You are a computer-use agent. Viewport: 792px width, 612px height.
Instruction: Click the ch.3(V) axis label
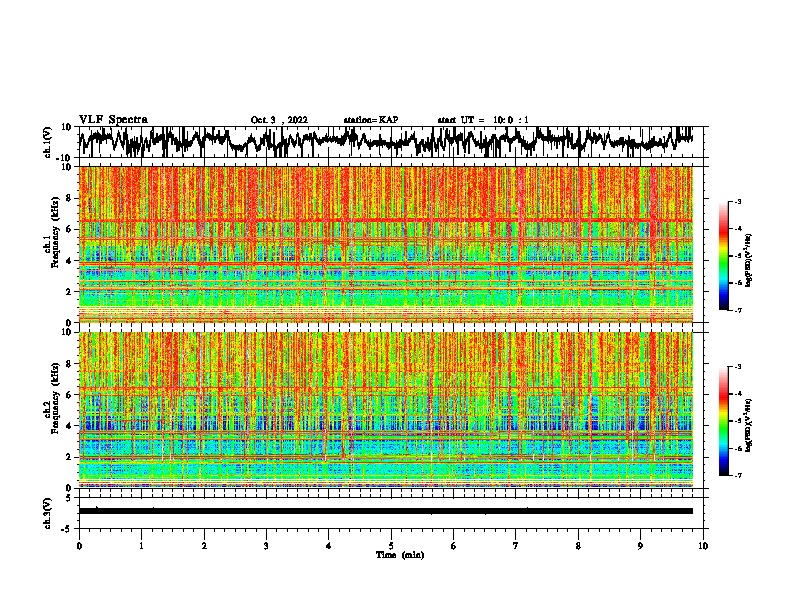click(x=48, y=513)
